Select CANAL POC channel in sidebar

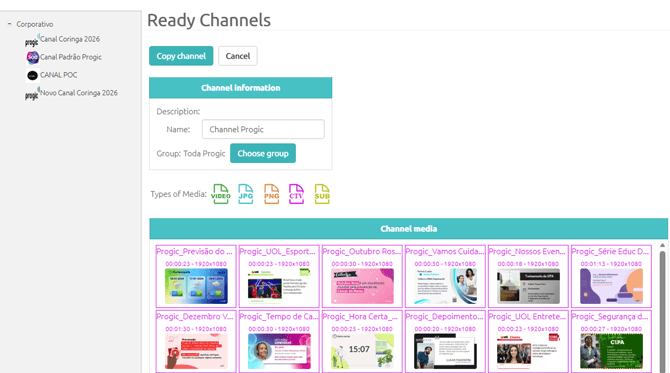click(x=59, y=75)
